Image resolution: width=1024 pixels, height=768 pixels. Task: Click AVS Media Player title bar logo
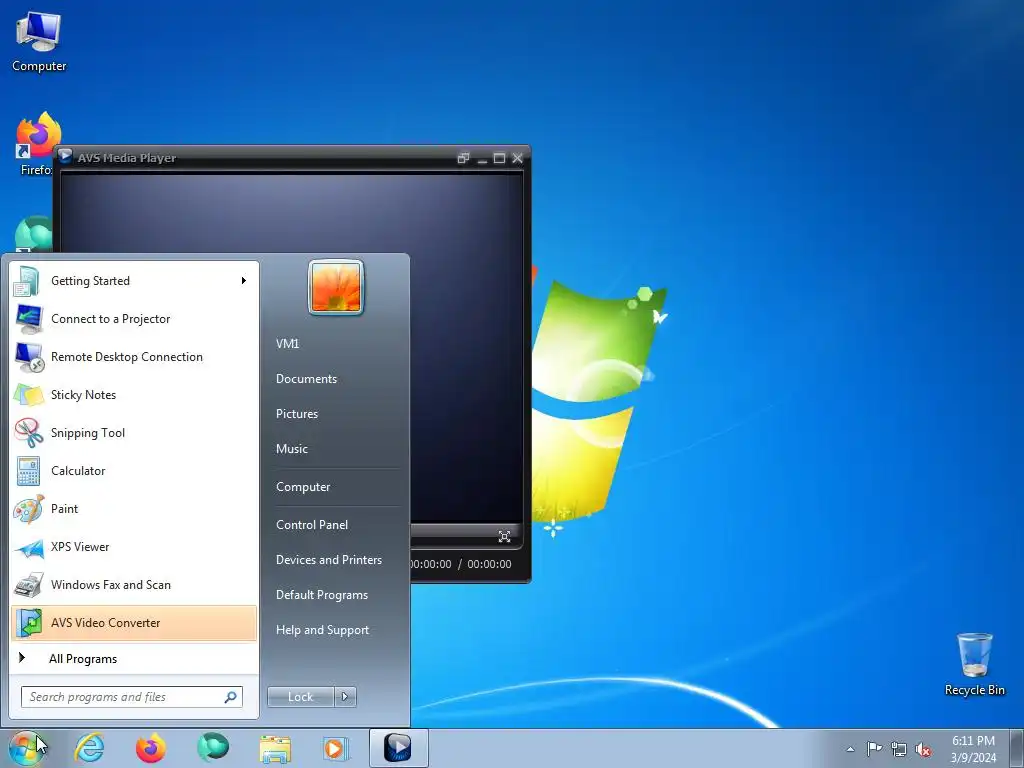click(x=65, y=157)
